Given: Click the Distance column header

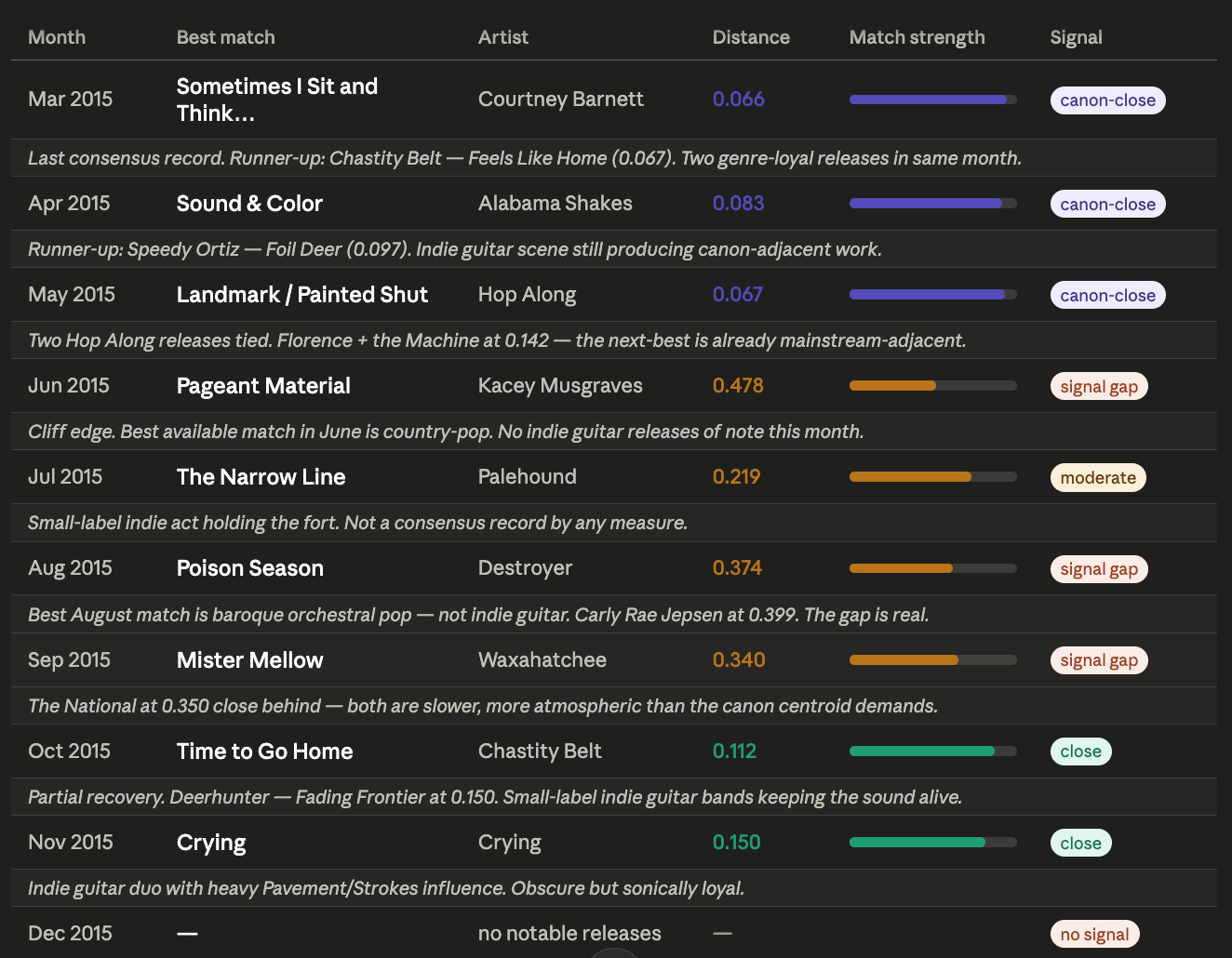Looking at the screenshot, I should click(x=751, y=37).
